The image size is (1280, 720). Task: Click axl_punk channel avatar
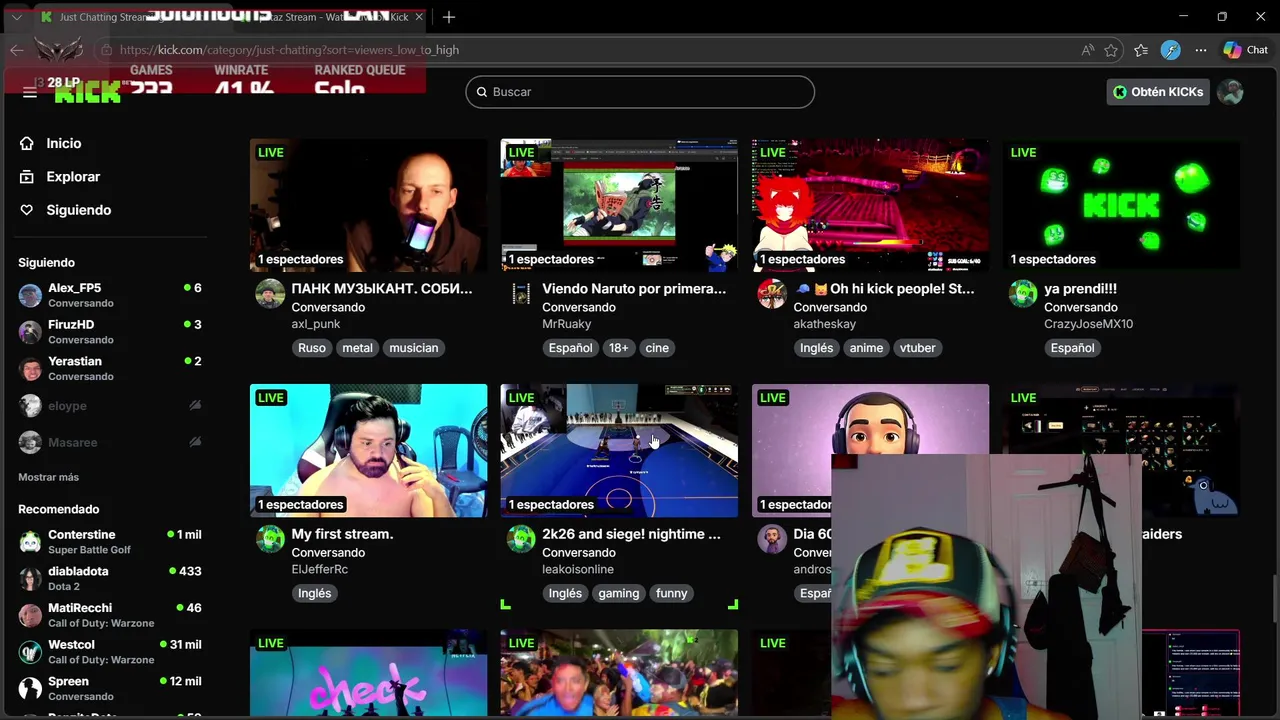(x=270, y=293)
